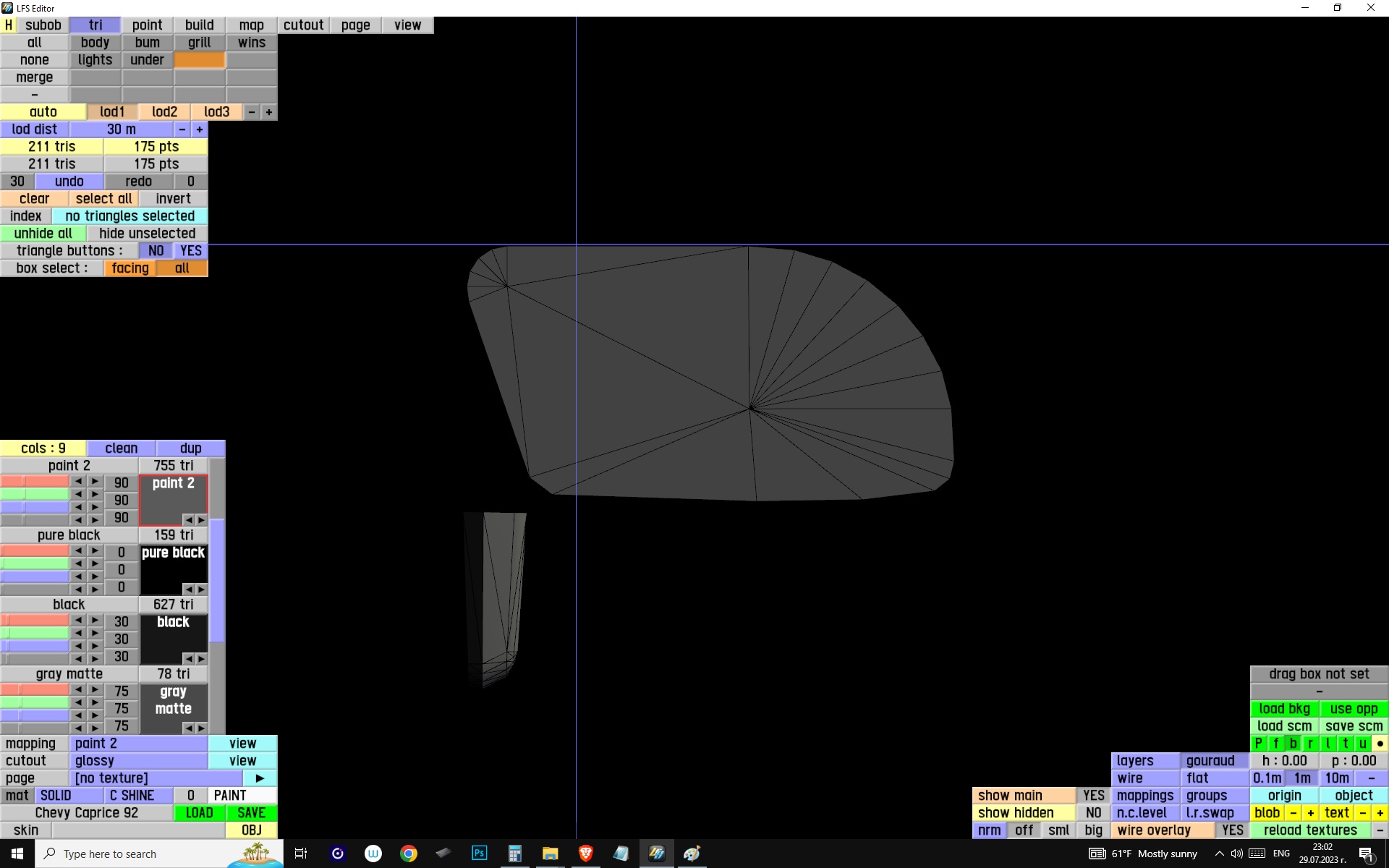This screenshot has width=1389, height=868.
Task: Set triangle buttons to NO
Action: point(156,251)
